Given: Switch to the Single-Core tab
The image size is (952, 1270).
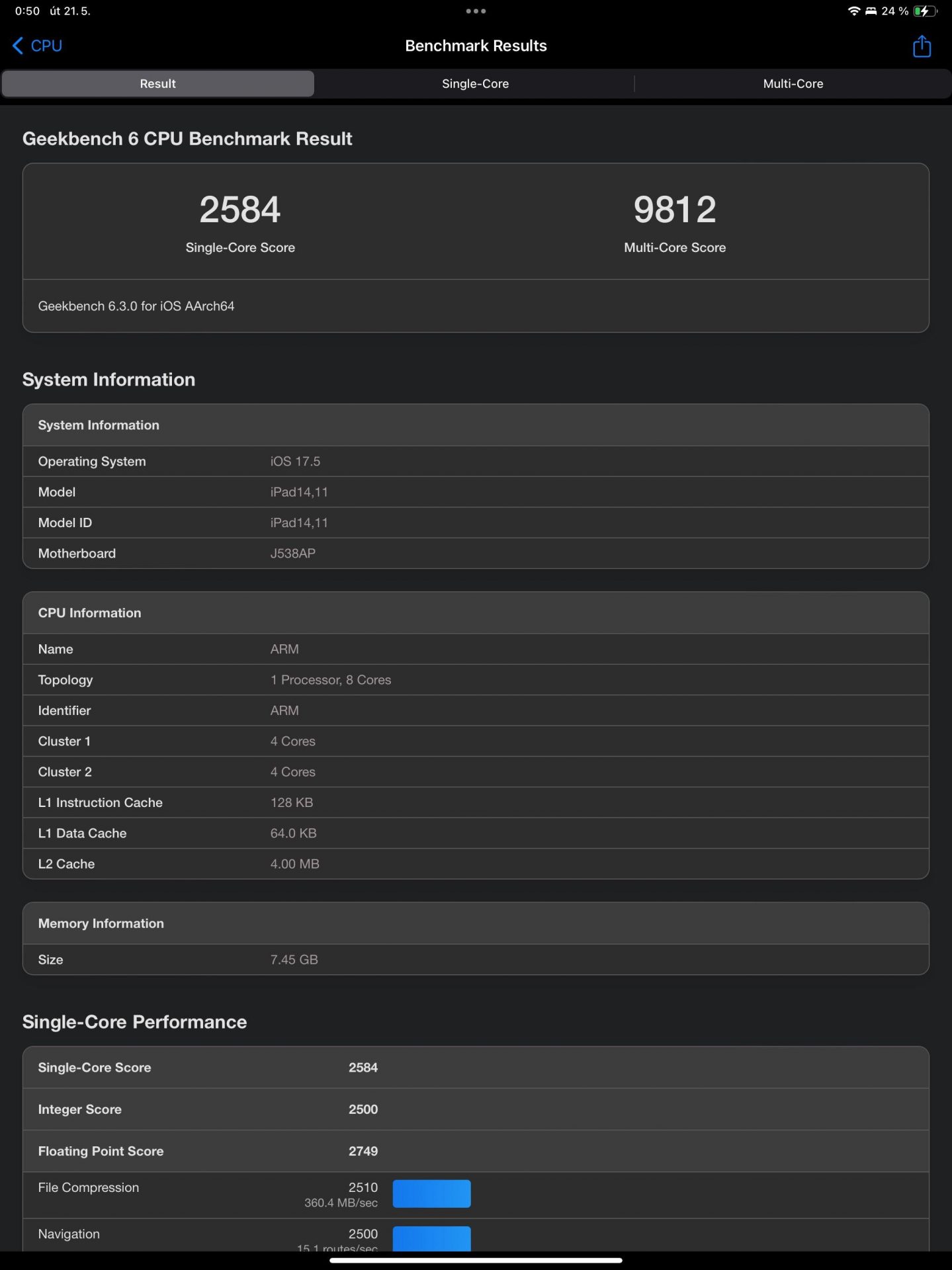Looking at the screenshot, I should click(x=475, y=84).
